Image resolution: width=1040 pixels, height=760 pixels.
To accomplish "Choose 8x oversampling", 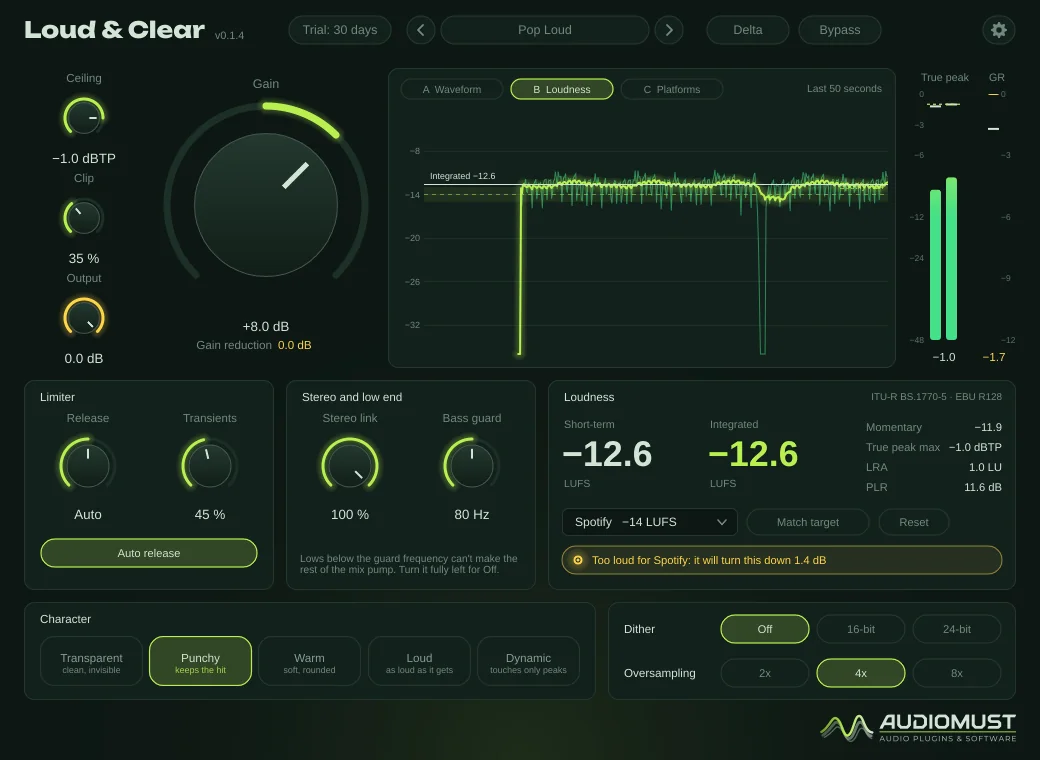I will point(956,673).
